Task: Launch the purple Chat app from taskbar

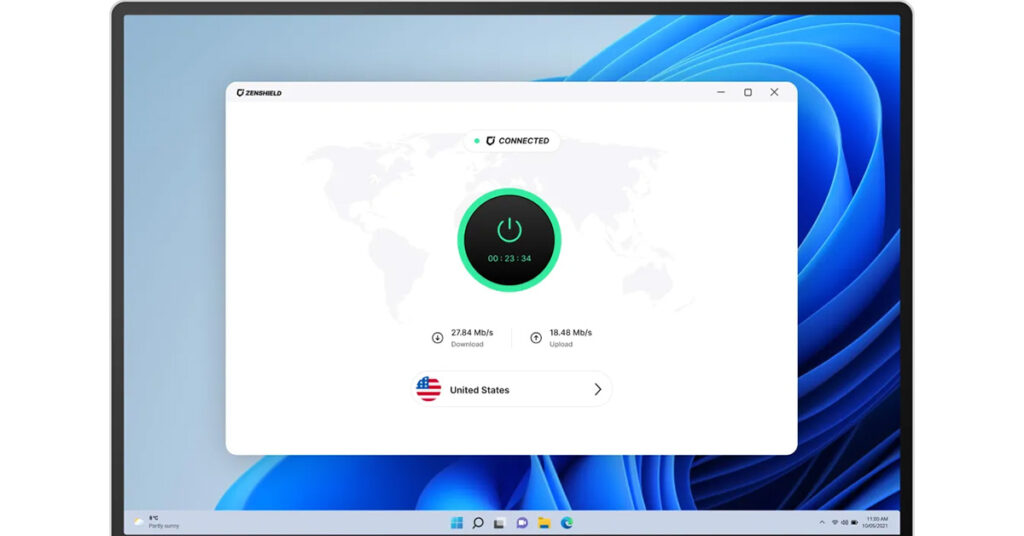Action: pyautogui.click(x=522, y=523)
